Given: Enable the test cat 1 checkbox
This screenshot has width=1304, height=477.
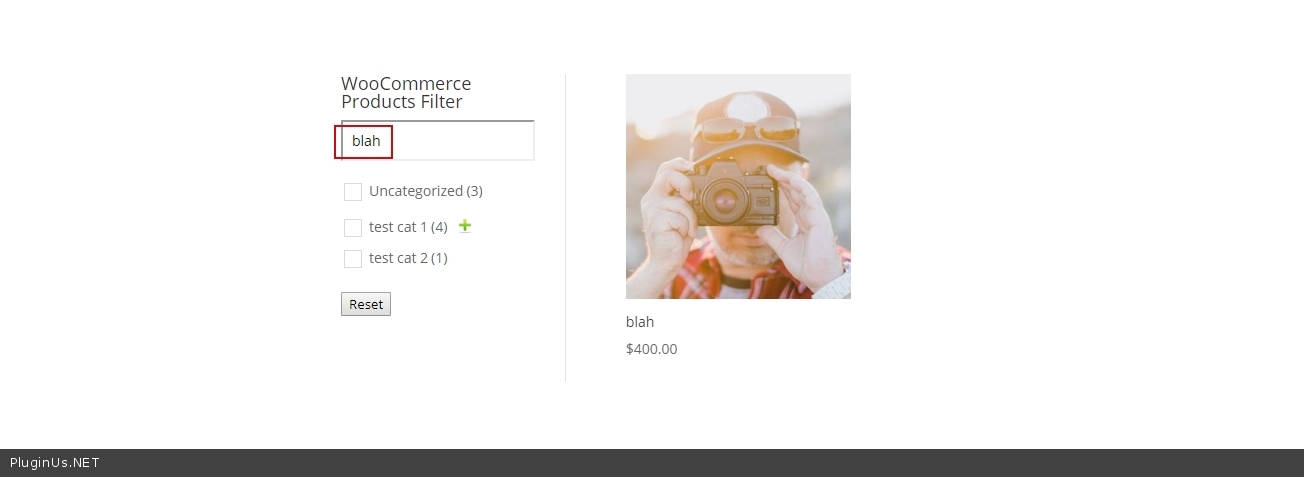Looking at the screenshot, I should coord(353,228).
